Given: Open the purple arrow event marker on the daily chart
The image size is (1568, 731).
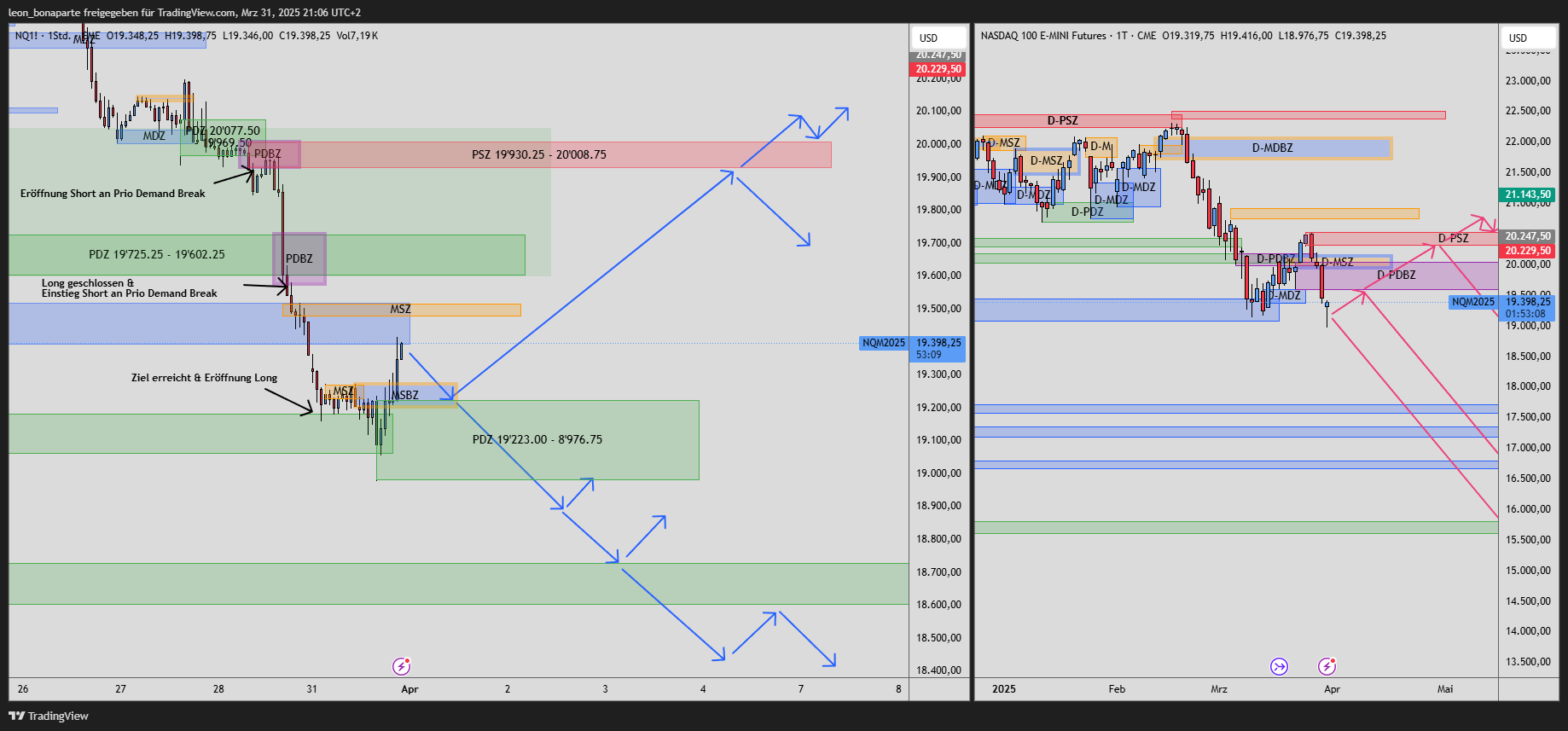Looking at the screenshot, I should point(1279,666).
